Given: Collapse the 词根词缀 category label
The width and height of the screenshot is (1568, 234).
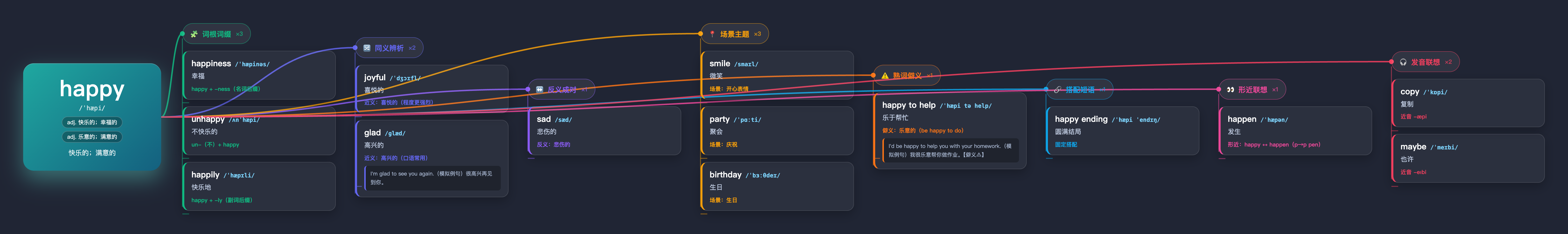Looking at the screenshot, I should pos(216,34).
